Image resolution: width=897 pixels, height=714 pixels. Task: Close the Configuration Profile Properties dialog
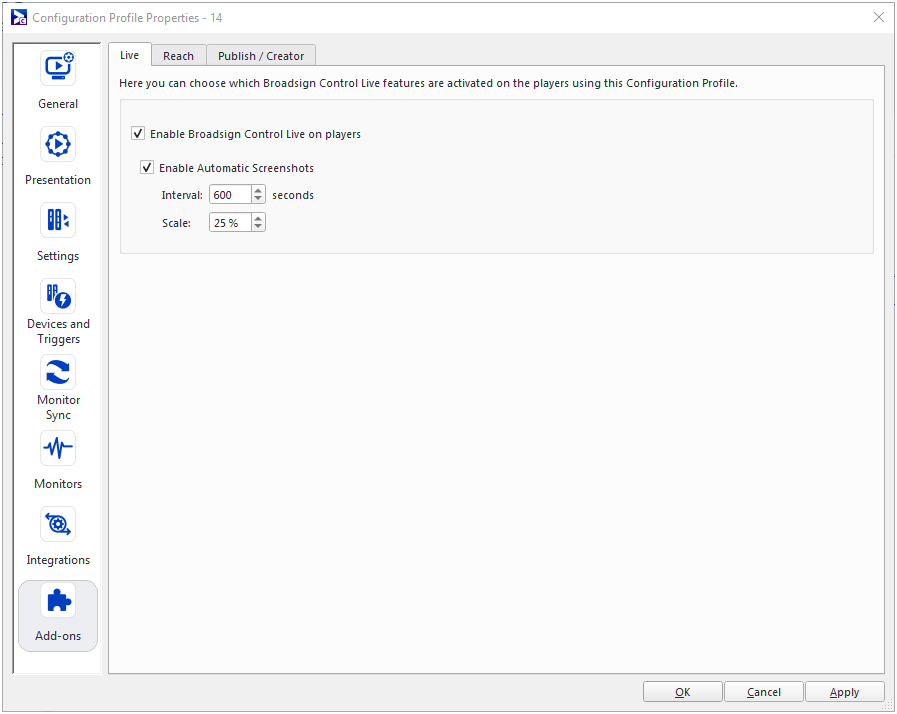point(879,17)
